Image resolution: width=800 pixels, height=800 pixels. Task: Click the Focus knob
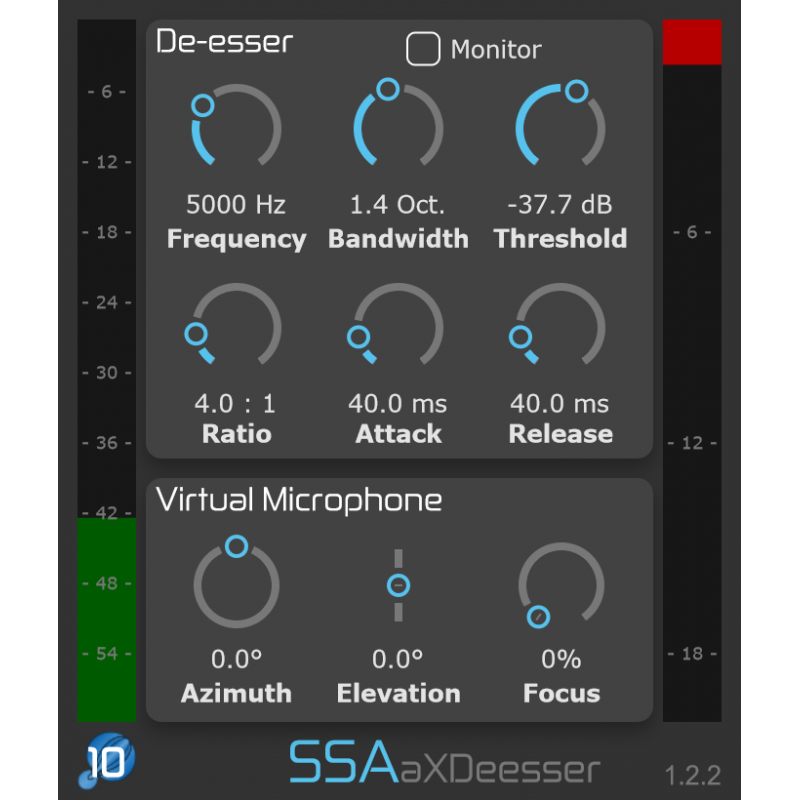point(561,583)
